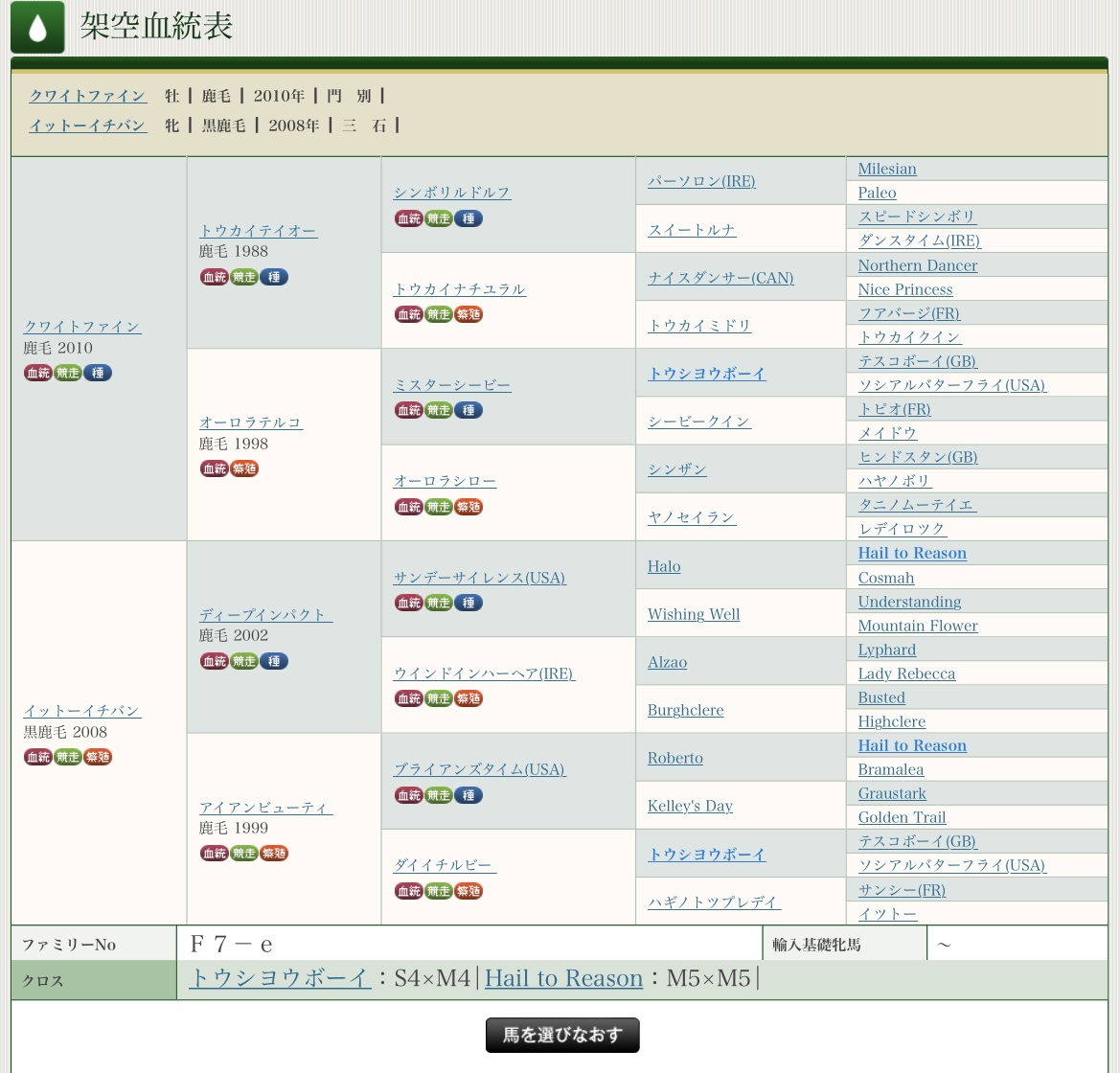Open the Wishing Well link
1120x1073 pixels.
(x=694, y=614)
